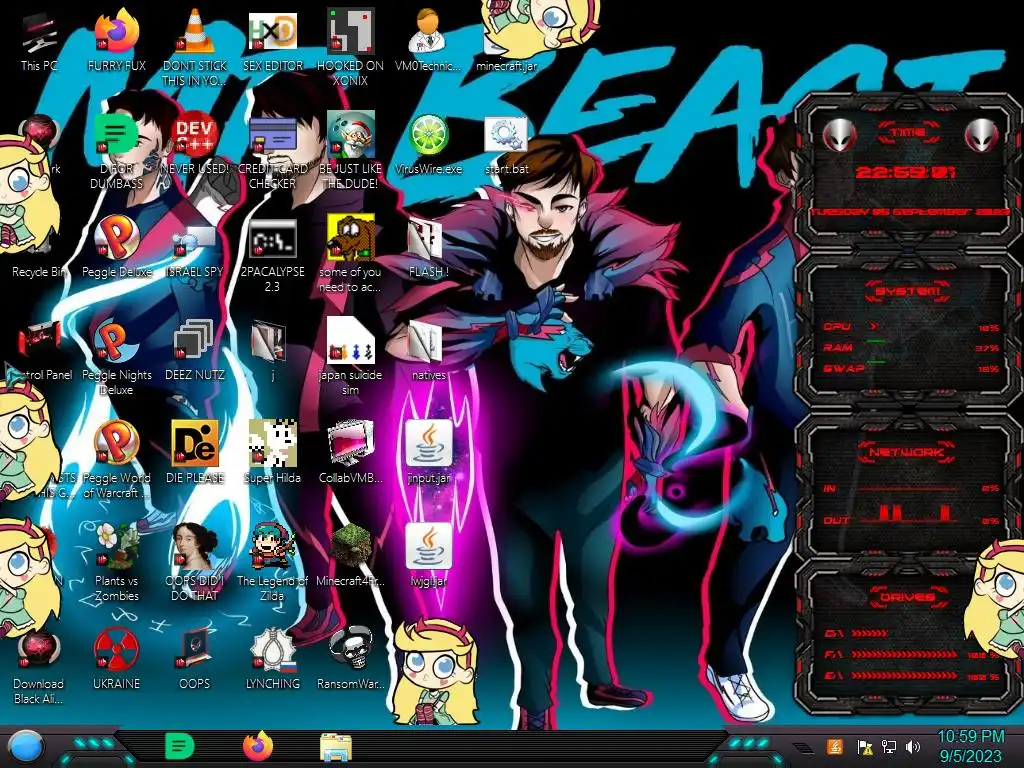This screenshot has height=768, width=1024.
Task: Click the network OUT graph row
Action: tap(912, 516)
